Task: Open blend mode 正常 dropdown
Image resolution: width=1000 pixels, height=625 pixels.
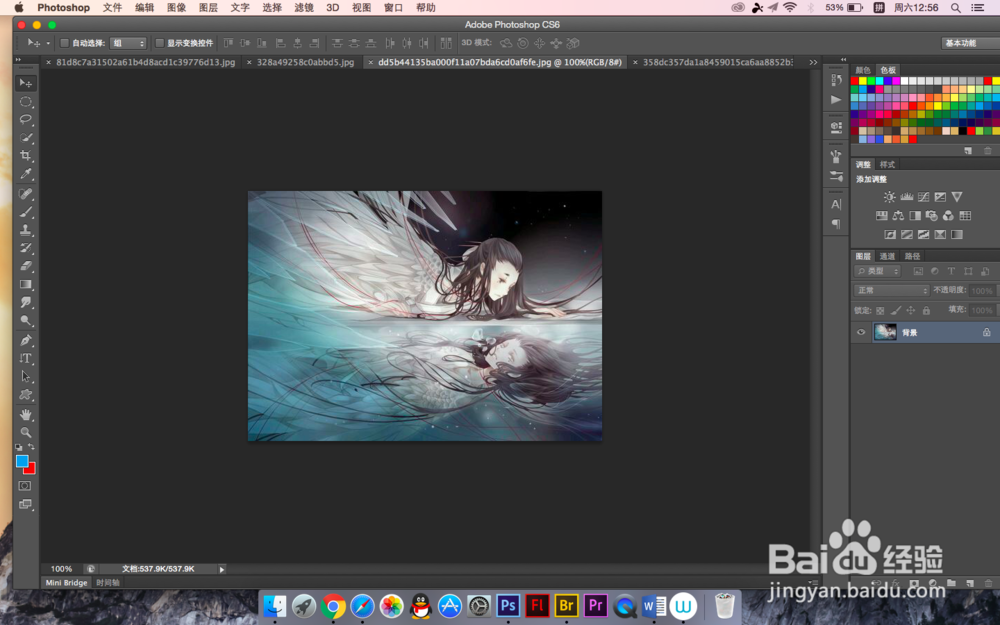Action: (892, 290)
